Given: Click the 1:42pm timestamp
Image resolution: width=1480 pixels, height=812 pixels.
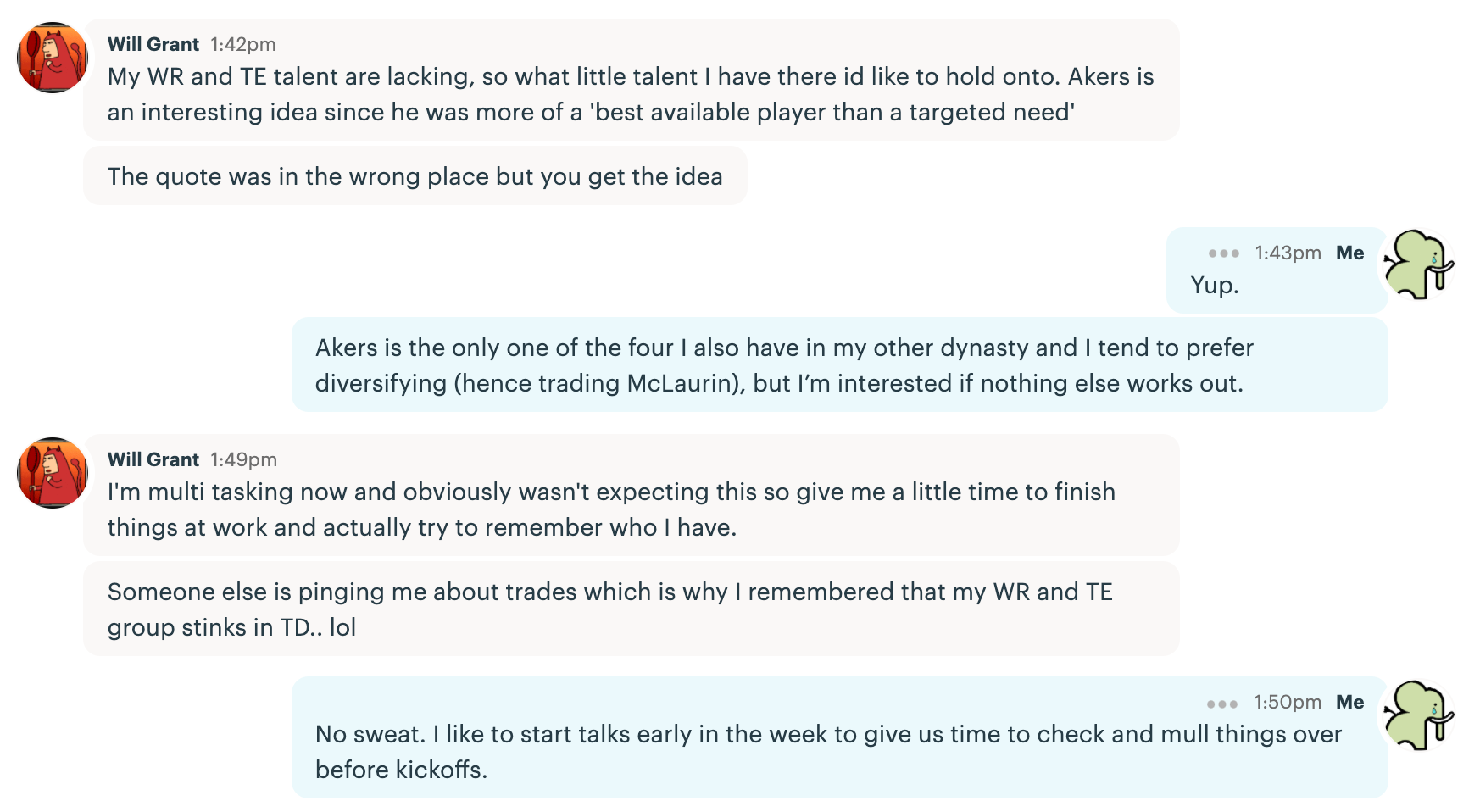Looking at the screenshot, I should click(243, 44).
